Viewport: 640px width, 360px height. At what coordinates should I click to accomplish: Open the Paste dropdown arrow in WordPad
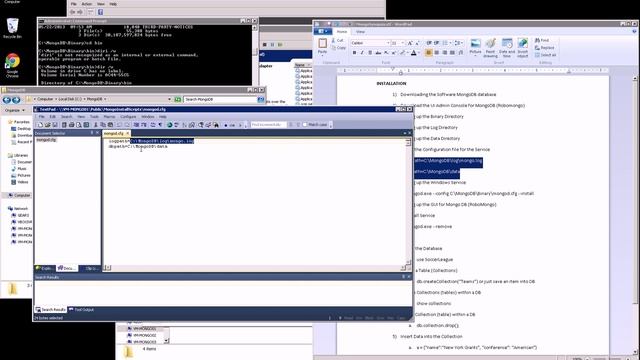pos(322,55)
